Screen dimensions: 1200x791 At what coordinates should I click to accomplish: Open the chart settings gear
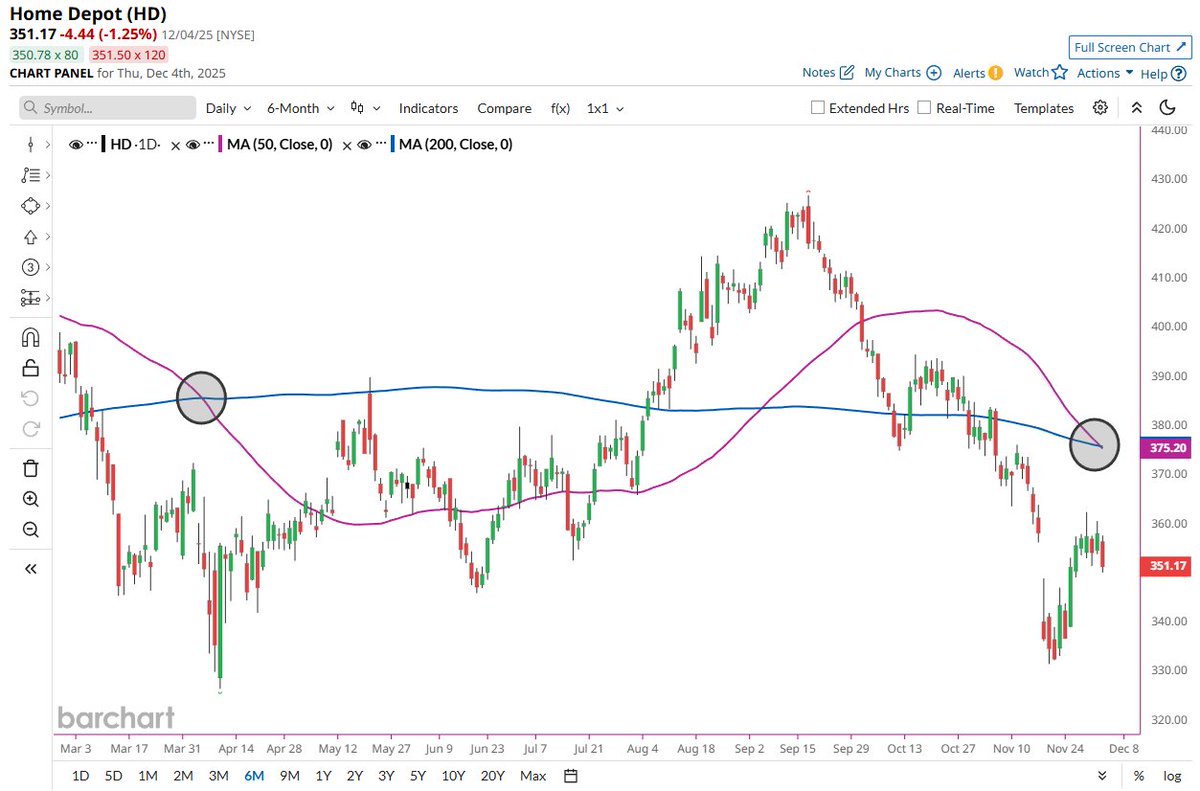tap(1101, 108)
